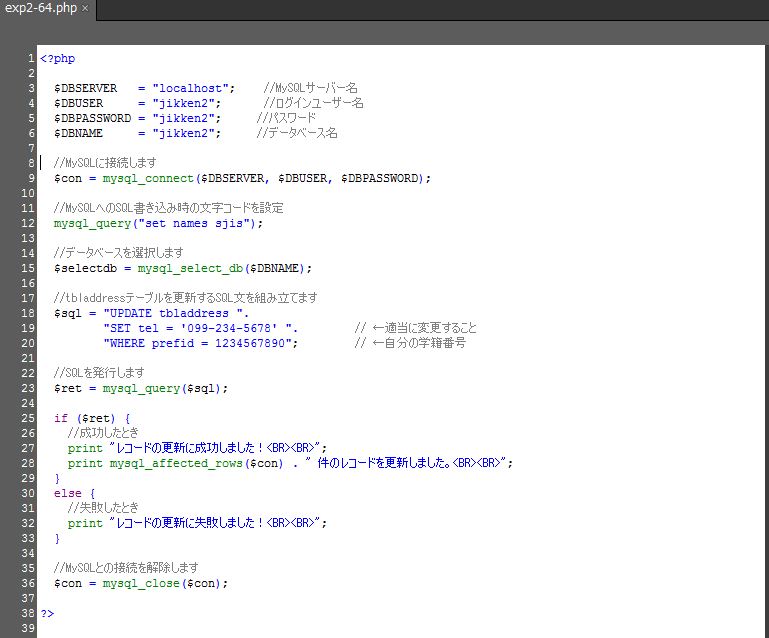
Task: Click the mysql_connect function call
Action: [x=149, y=178]
